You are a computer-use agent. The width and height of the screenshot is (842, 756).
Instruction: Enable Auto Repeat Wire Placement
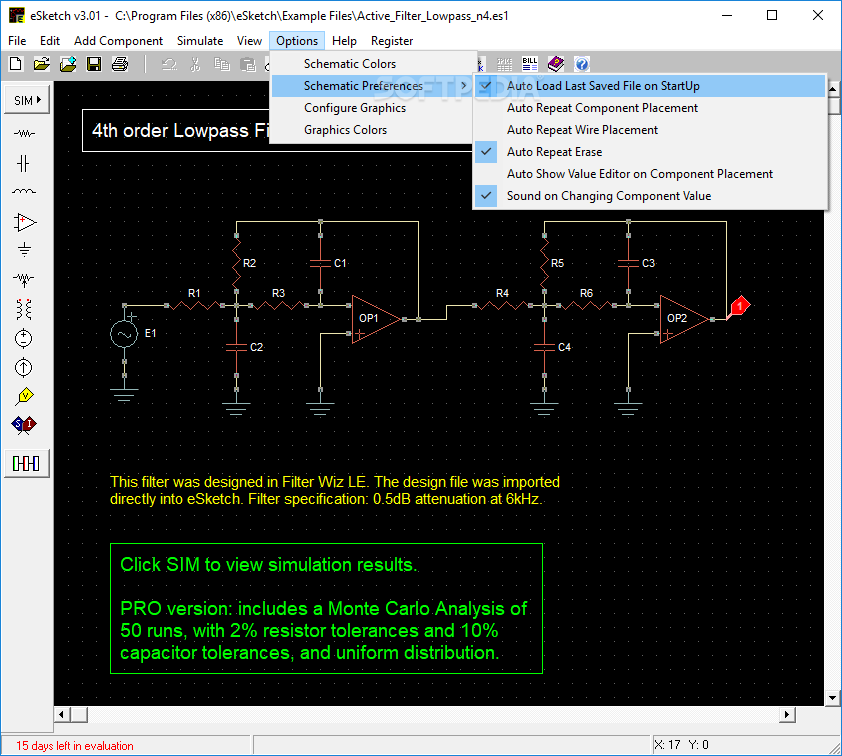649,130
